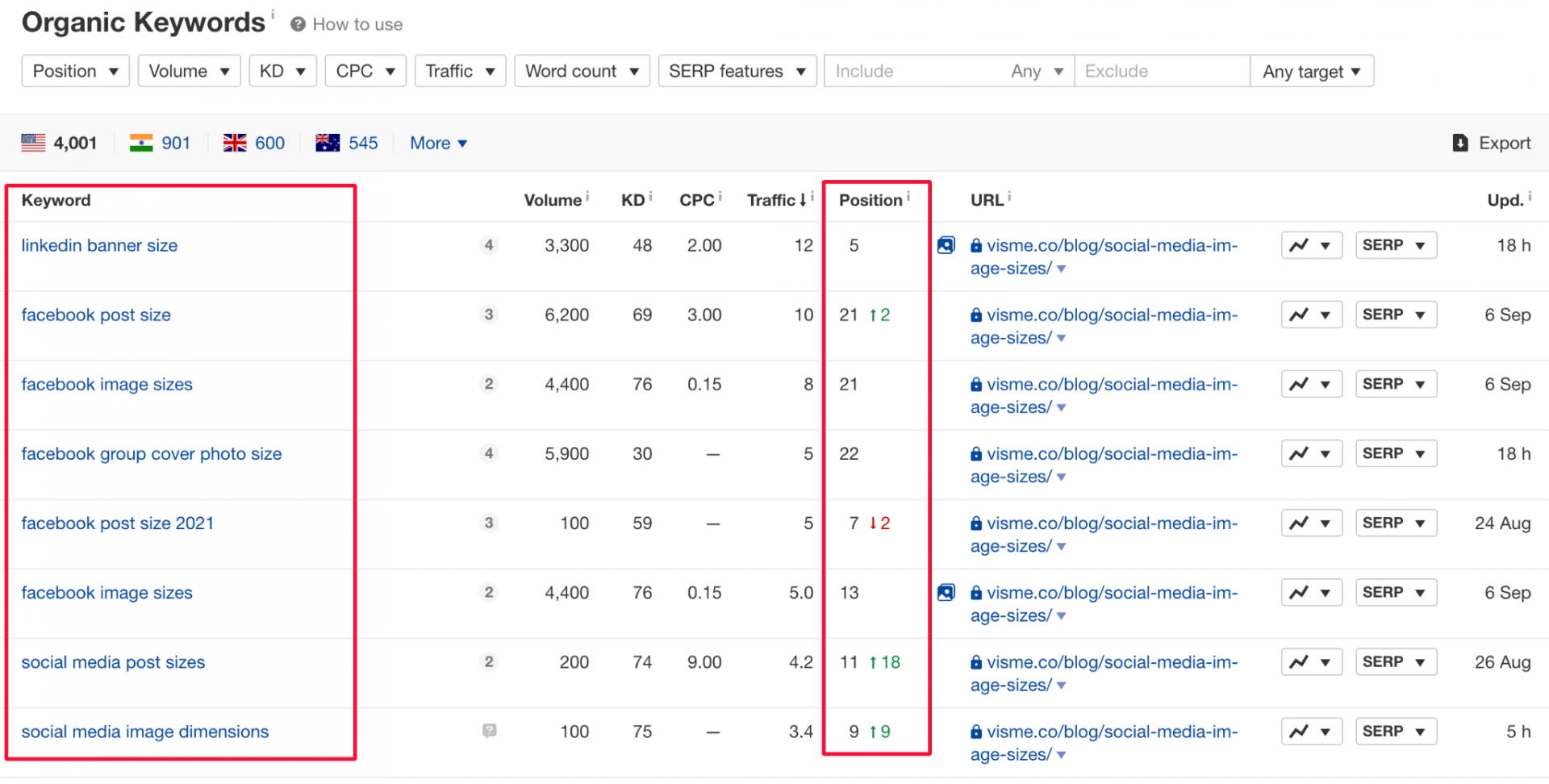The height and width of the screenshot is (784, 1549).
Task: Expand More countries dropdown
Action: [438, 143]
